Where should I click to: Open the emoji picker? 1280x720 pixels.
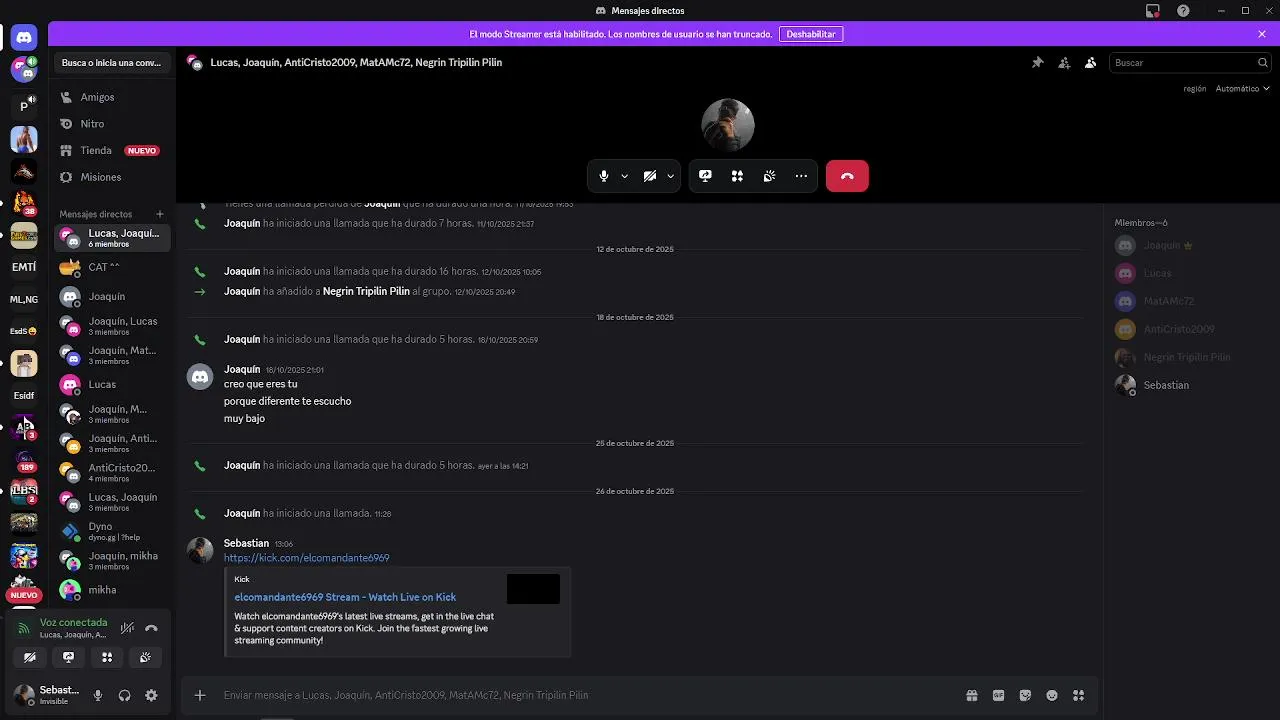(1052, 695)
